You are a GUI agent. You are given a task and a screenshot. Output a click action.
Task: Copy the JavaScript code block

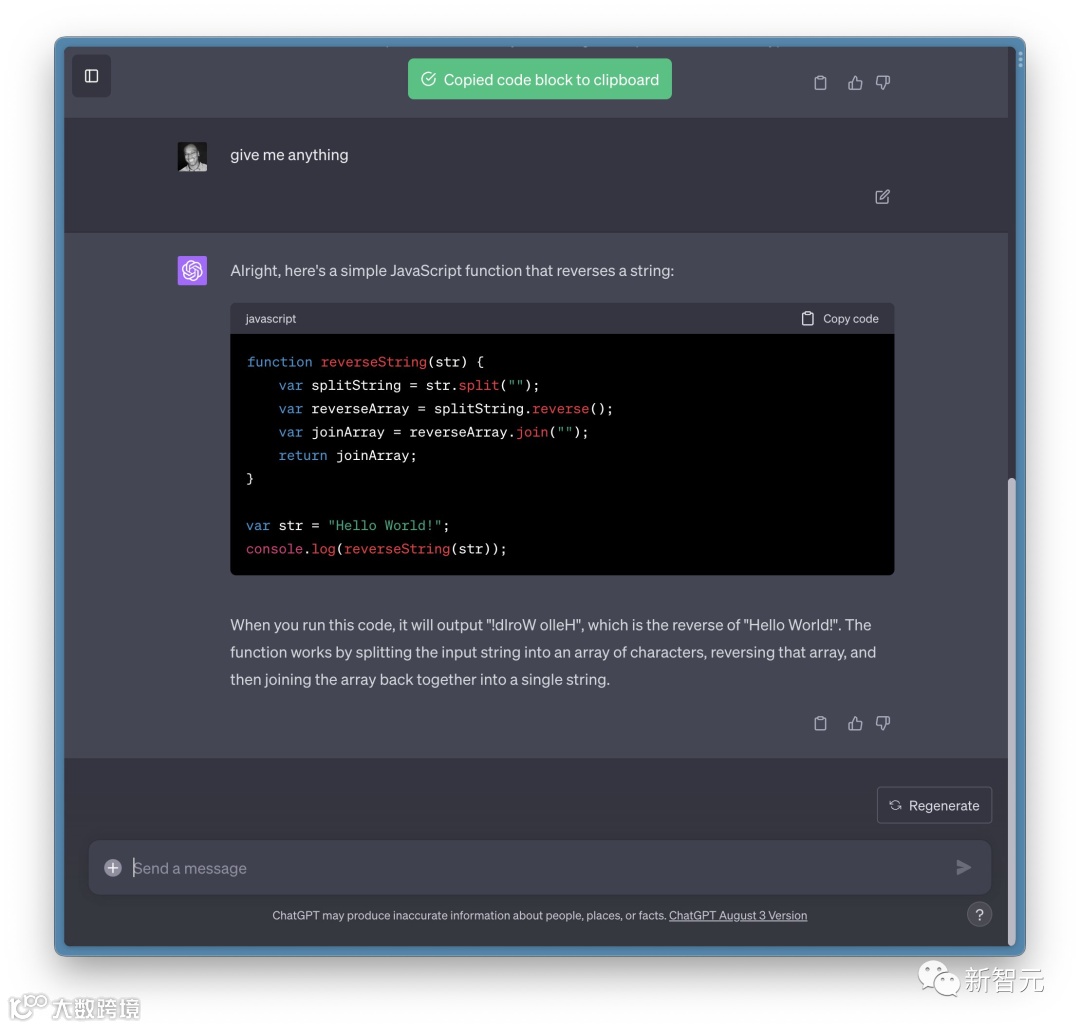[x=840, y=319]
